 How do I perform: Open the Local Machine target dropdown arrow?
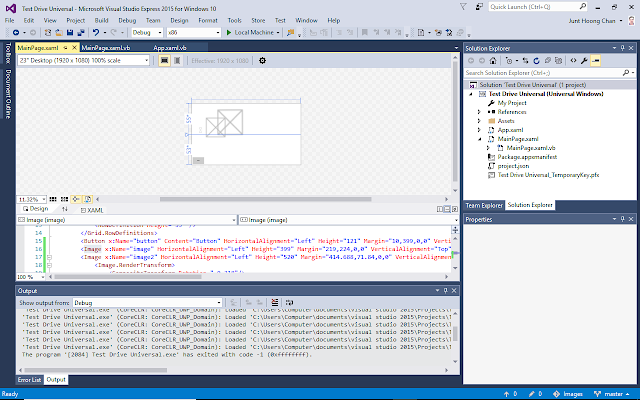tap(278, 33)
